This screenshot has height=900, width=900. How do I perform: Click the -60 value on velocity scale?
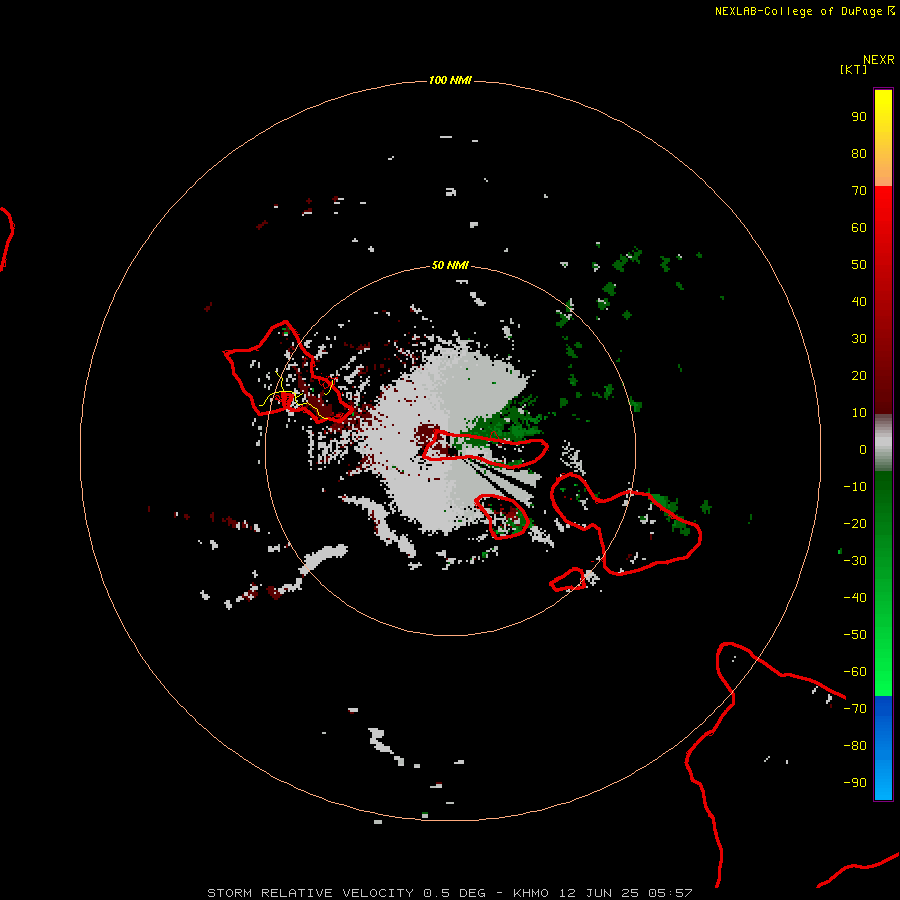(x=855, y=672)
